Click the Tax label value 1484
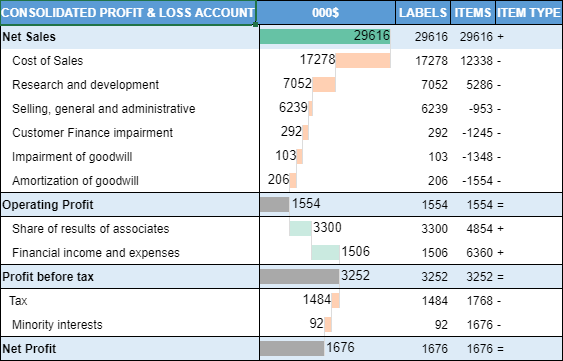 434,301
